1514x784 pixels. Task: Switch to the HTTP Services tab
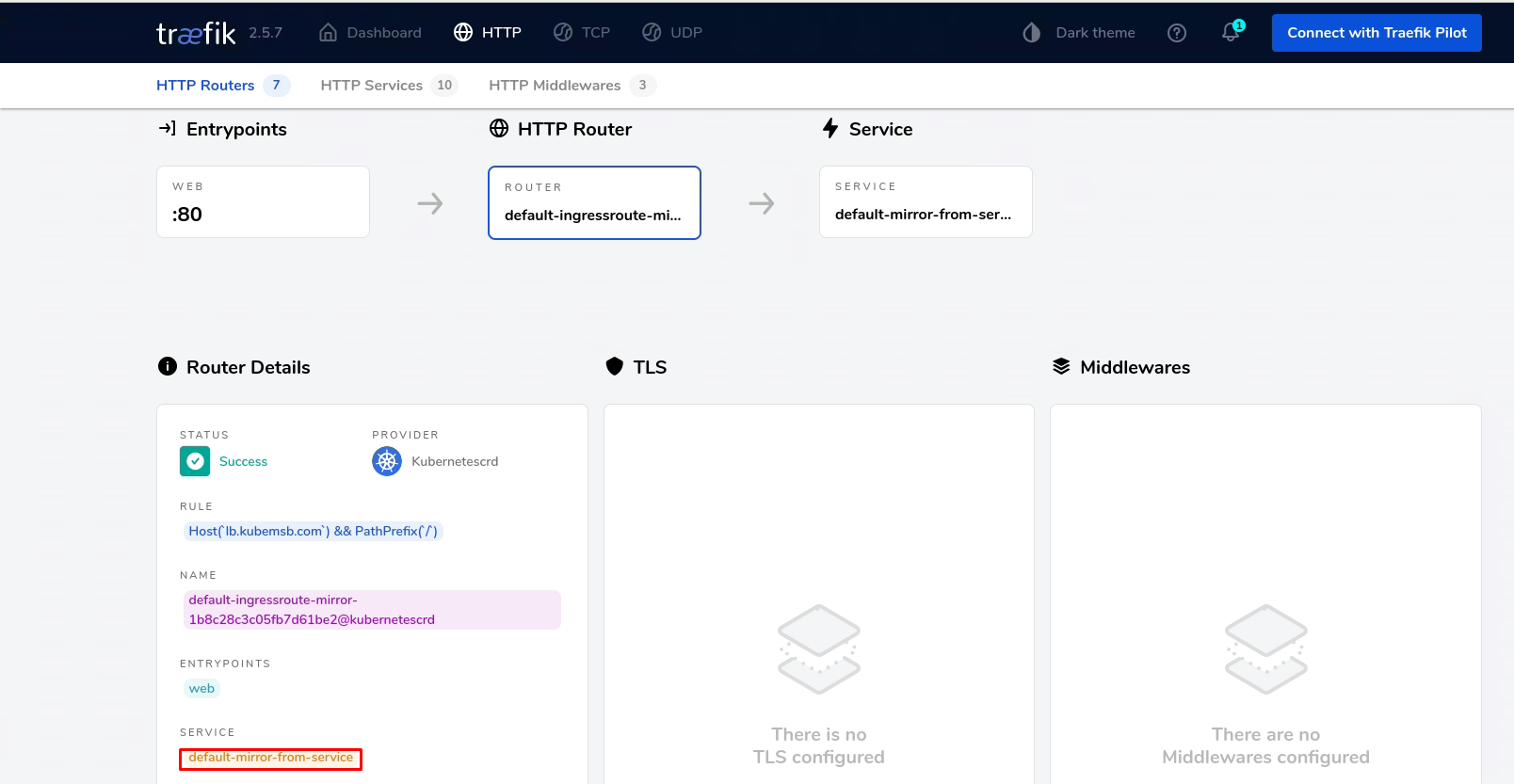point(372,86)
